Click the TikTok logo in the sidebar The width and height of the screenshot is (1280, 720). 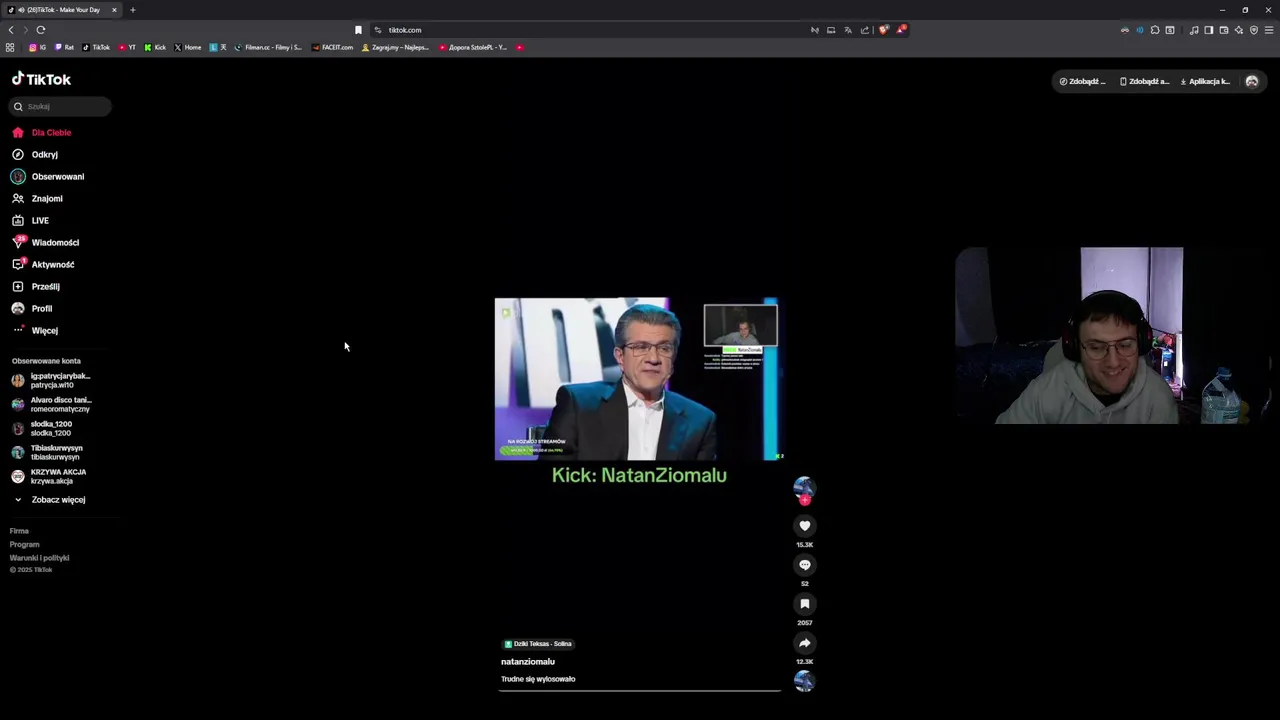tap(41, 79)
